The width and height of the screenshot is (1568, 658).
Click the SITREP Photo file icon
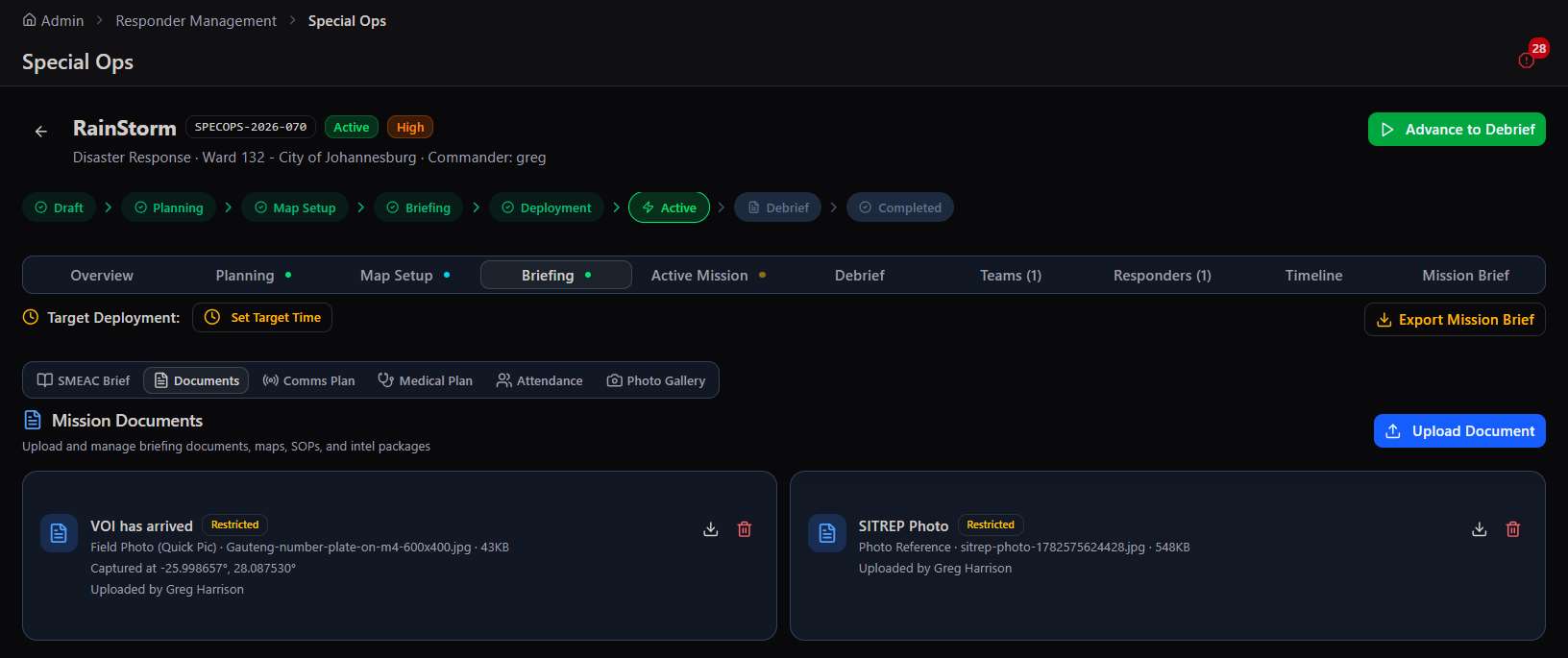point(827,533)
